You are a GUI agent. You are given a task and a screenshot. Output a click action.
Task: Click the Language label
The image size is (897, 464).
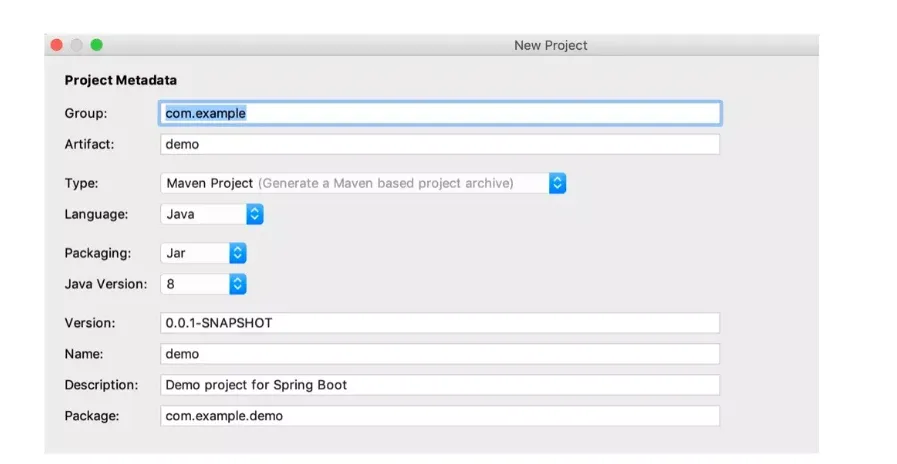pyautogui.click(x=96, y=214)
